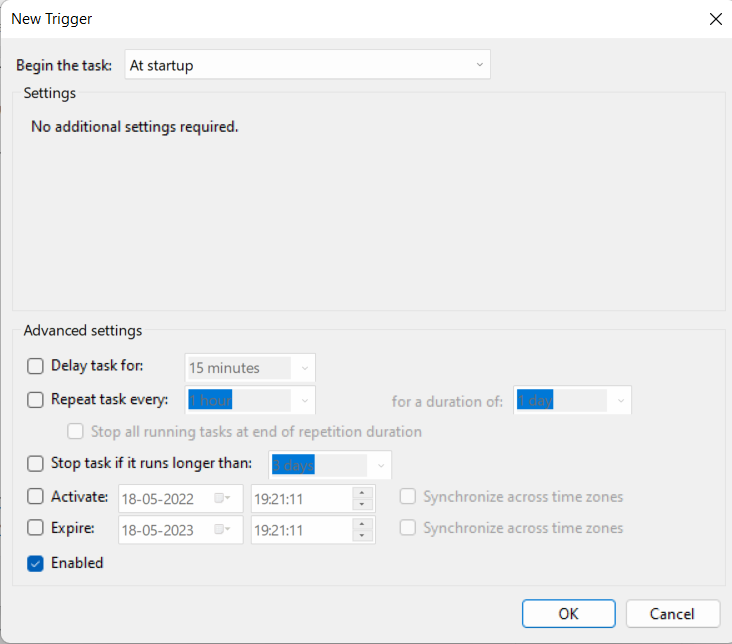Cancel the New Trigger dialog

[x=672, y=614]
